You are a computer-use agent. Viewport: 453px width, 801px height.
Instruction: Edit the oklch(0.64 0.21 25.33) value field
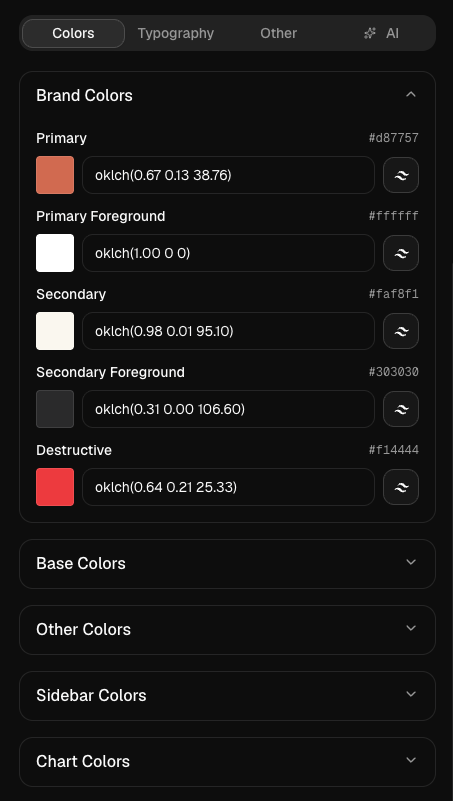pos(228,487)
